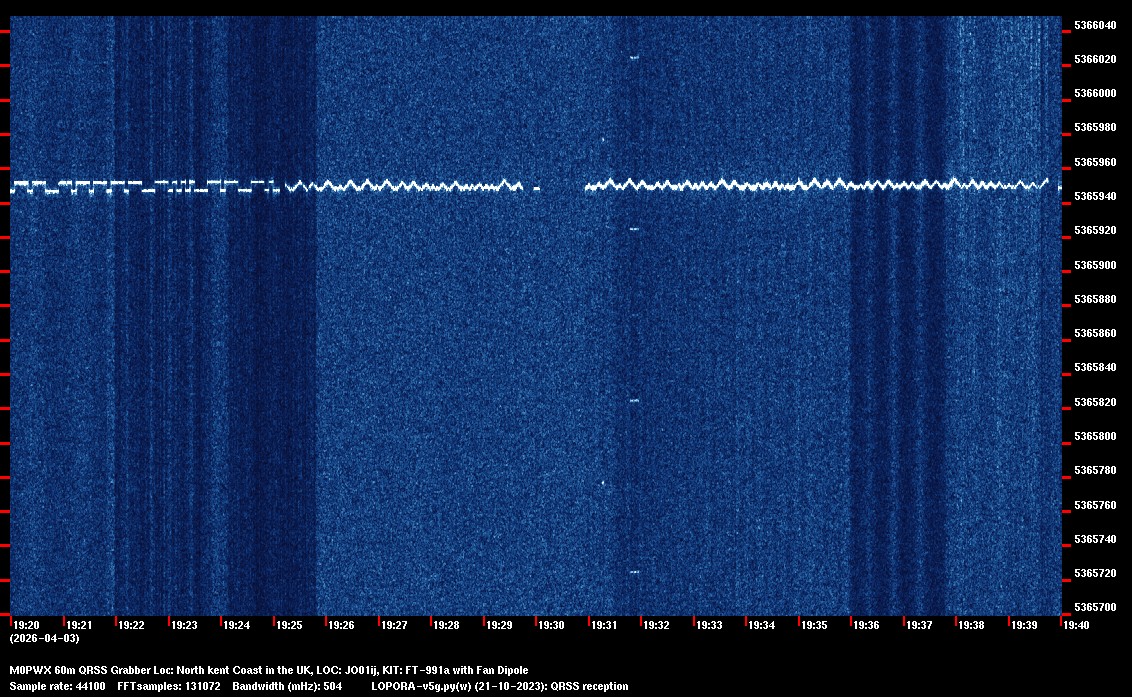Select the 19:30 time marker
The image size is (1132, 697).
(x=551, y=625)
